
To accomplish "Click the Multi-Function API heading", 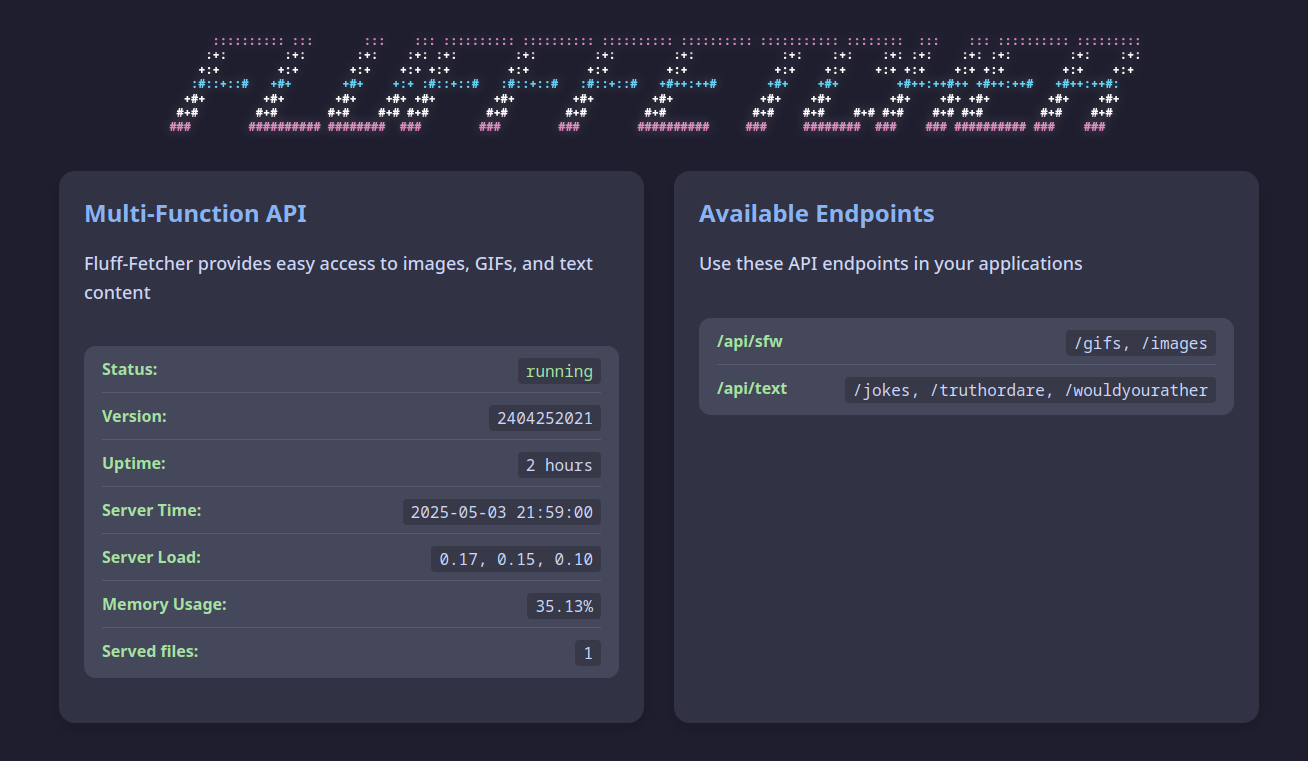I will [x=195, y=213].
